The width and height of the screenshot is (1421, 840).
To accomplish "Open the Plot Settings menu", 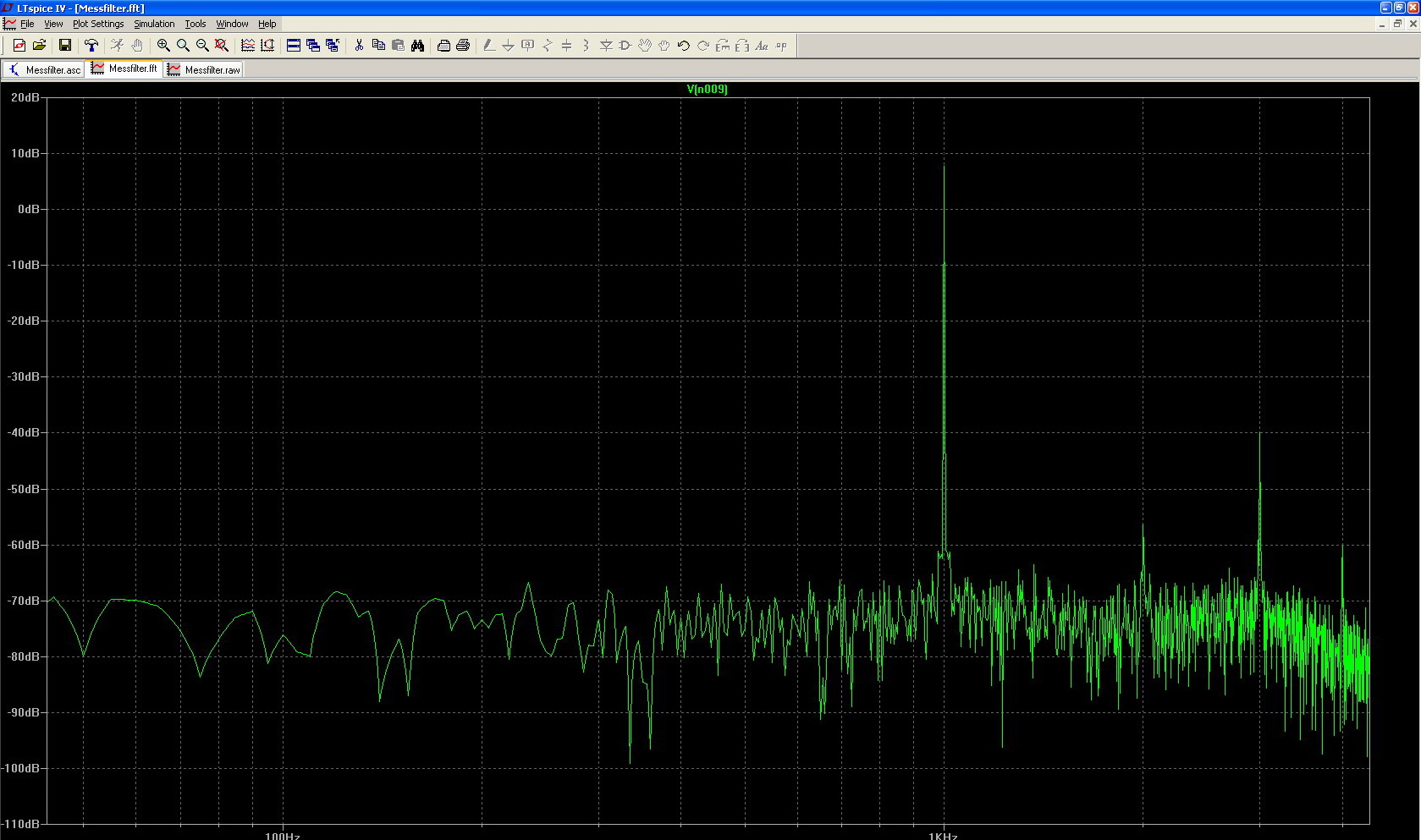I will (98, 24).
